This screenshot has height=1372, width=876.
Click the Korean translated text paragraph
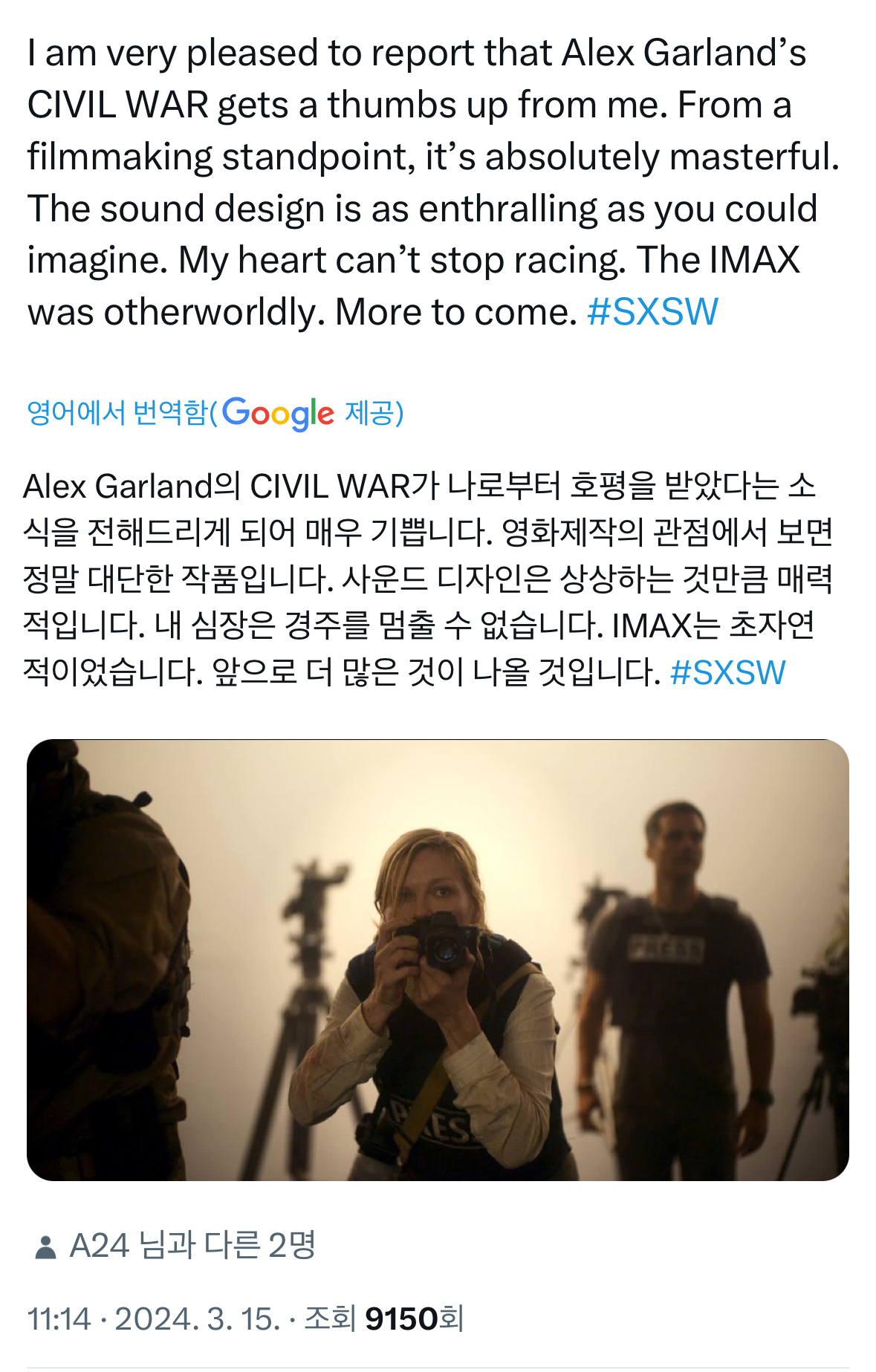coord(427,580)
